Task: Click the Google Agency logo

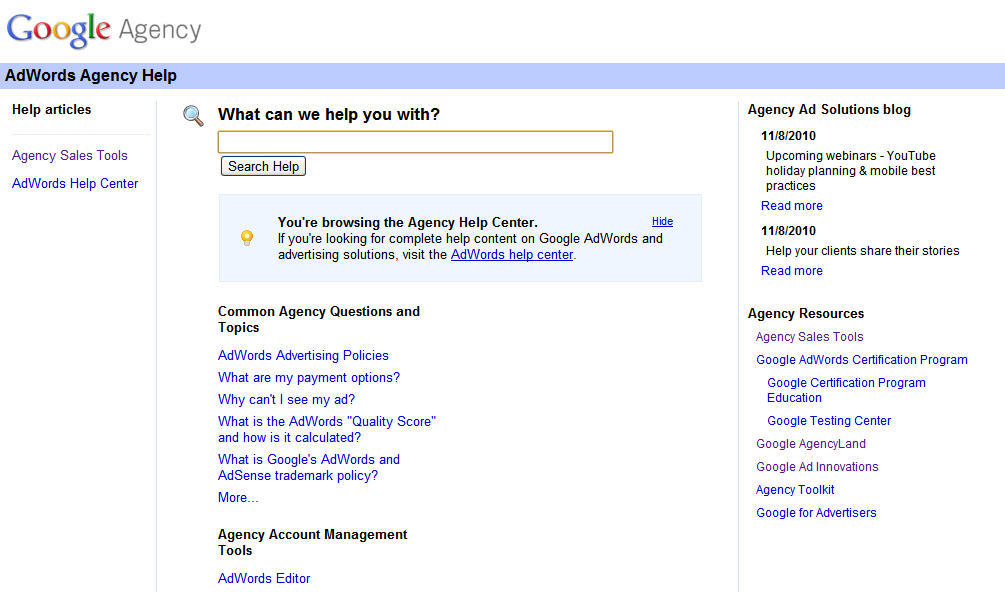Action: [104, 29]
